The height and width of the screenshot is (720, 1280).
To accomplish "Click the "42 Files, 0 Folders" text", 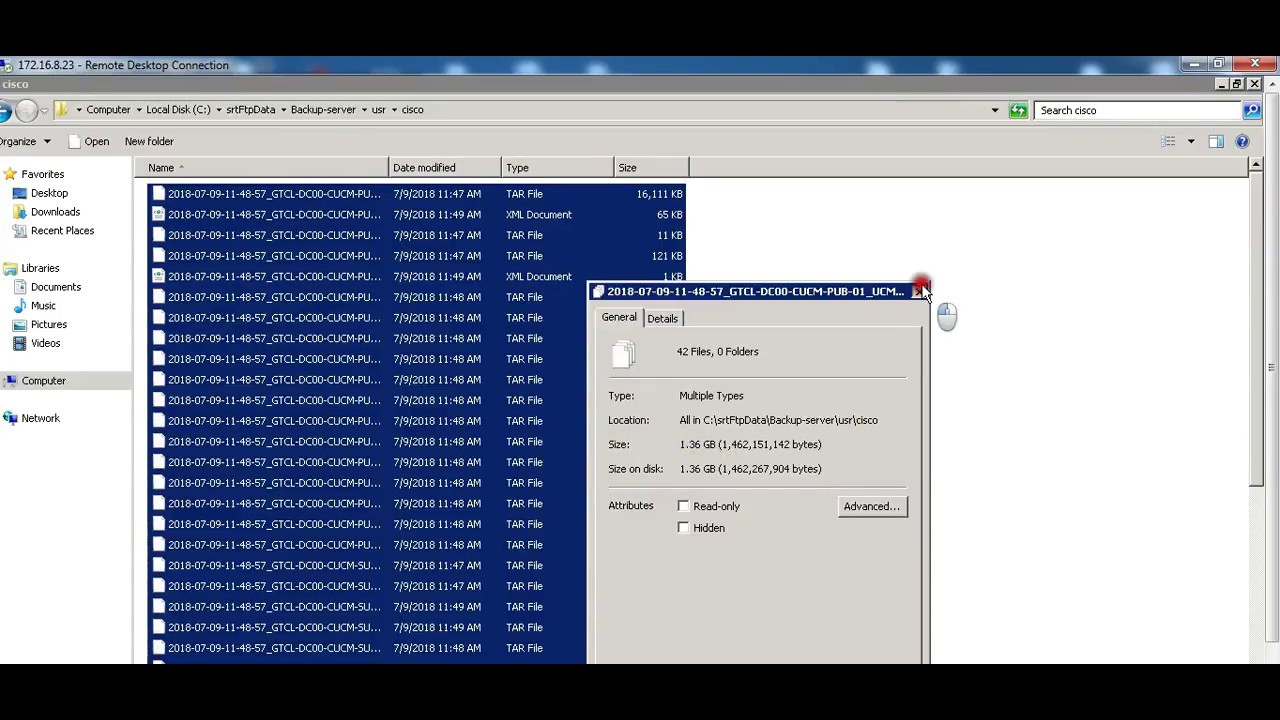I will click(717, 352).
